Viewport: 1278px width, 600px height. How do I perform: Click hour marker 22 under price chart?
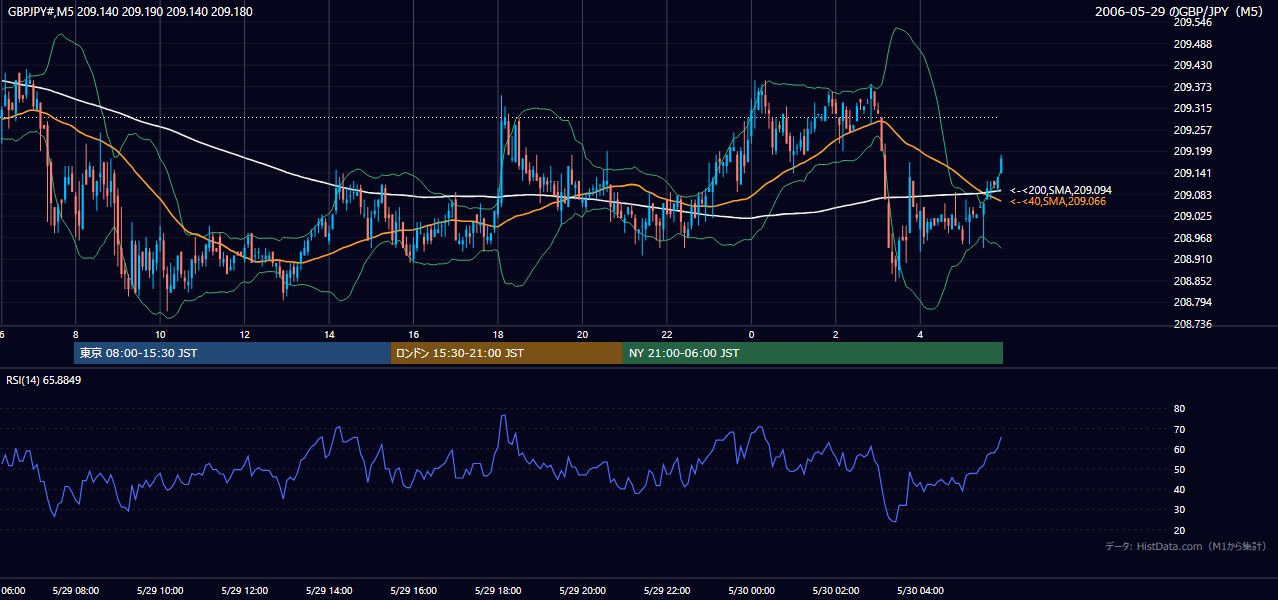tap(667, 334)
